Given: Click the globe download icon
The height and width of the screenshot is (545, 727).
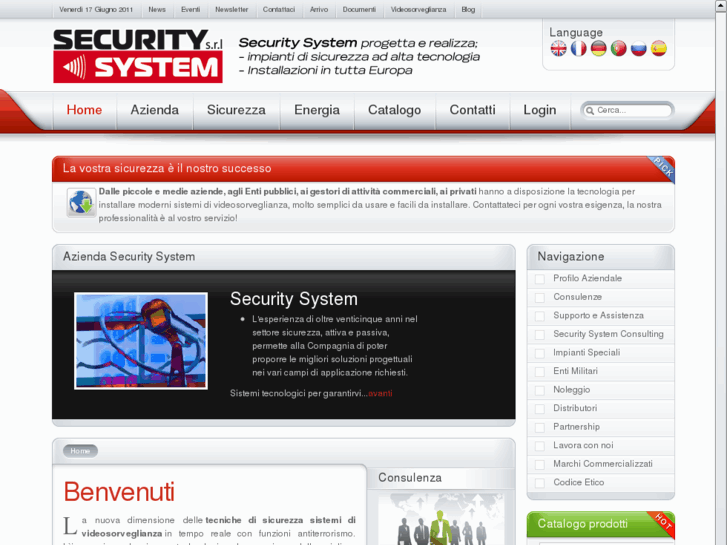Looking at the screenshot, I should click(81, 203).
